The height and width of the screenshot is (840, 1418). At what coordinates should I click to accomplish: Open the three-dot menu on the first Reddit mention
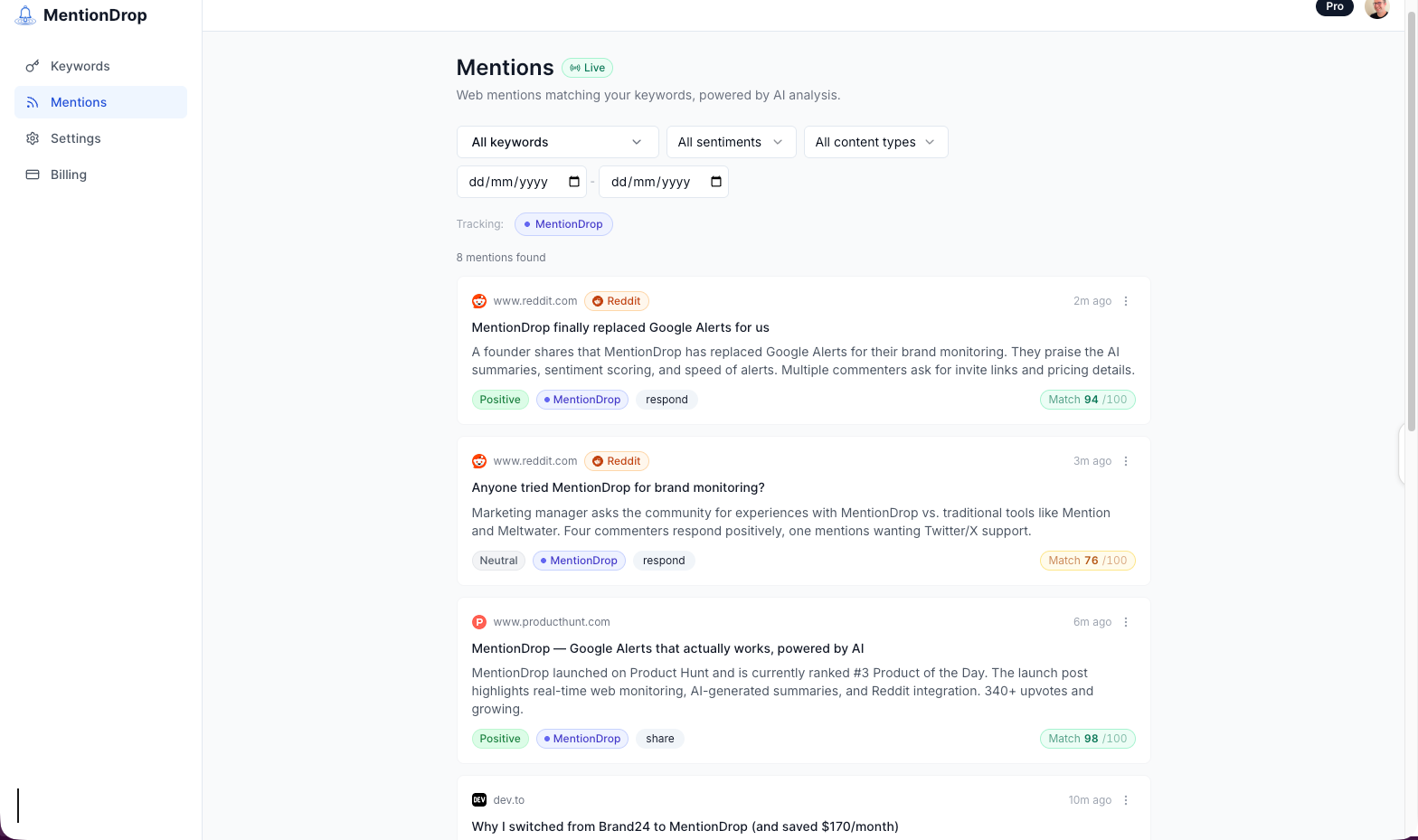1126,301
